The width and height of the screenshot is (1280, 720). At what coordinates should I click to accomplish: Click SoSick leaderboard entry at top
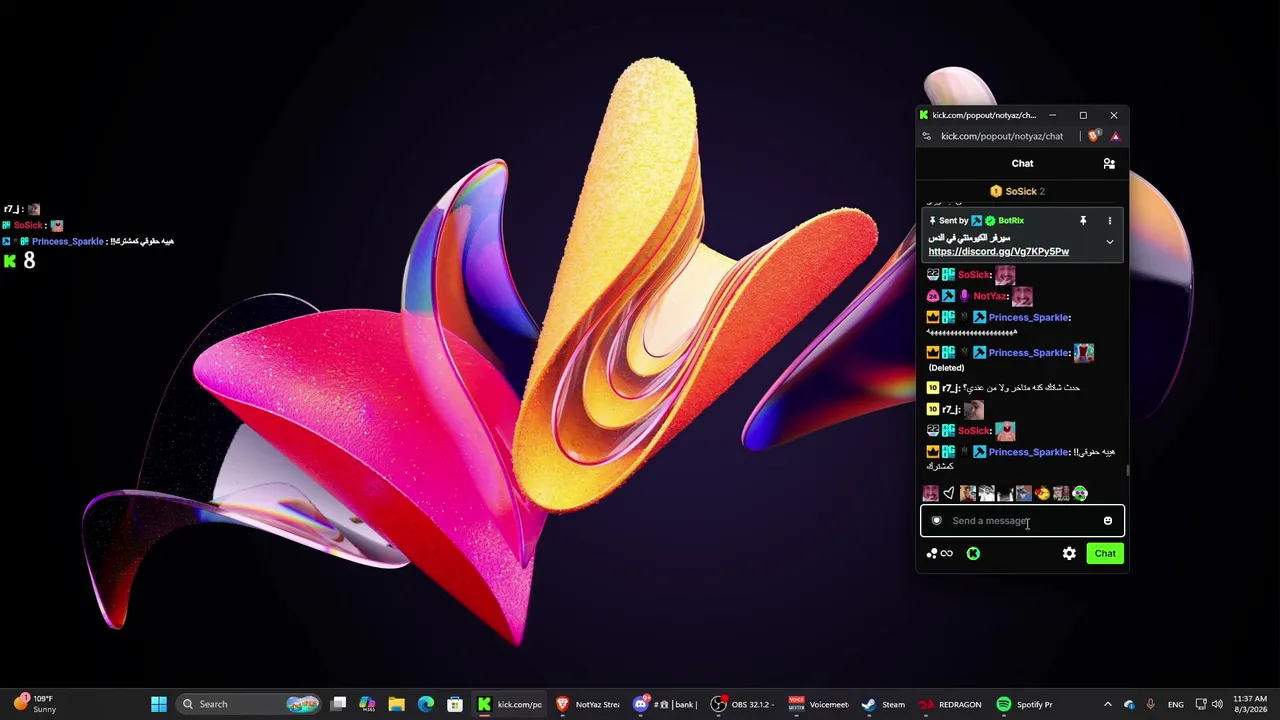click(1017, 191)
